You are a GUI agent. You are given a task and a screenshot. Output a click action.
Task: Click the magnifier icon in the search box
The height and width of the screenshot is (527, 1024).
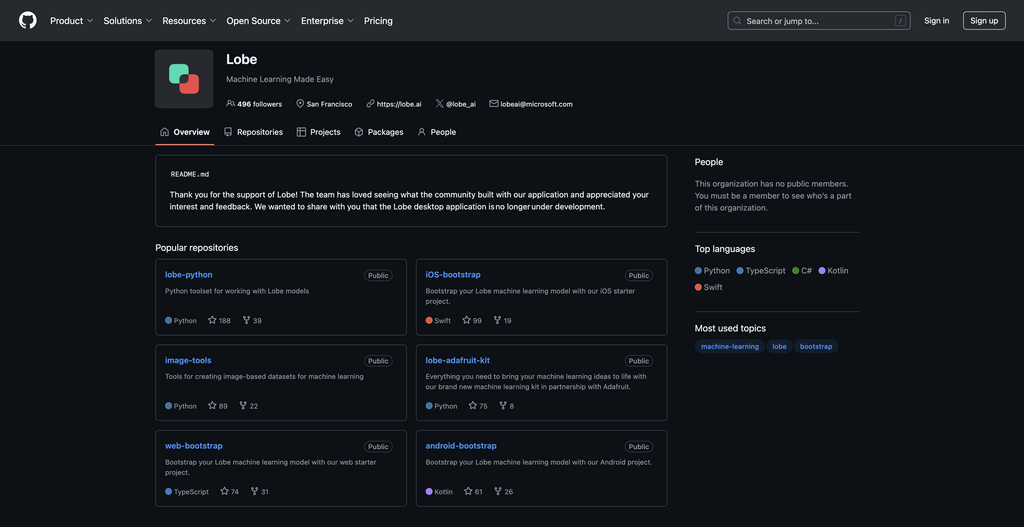click(737, 21)
